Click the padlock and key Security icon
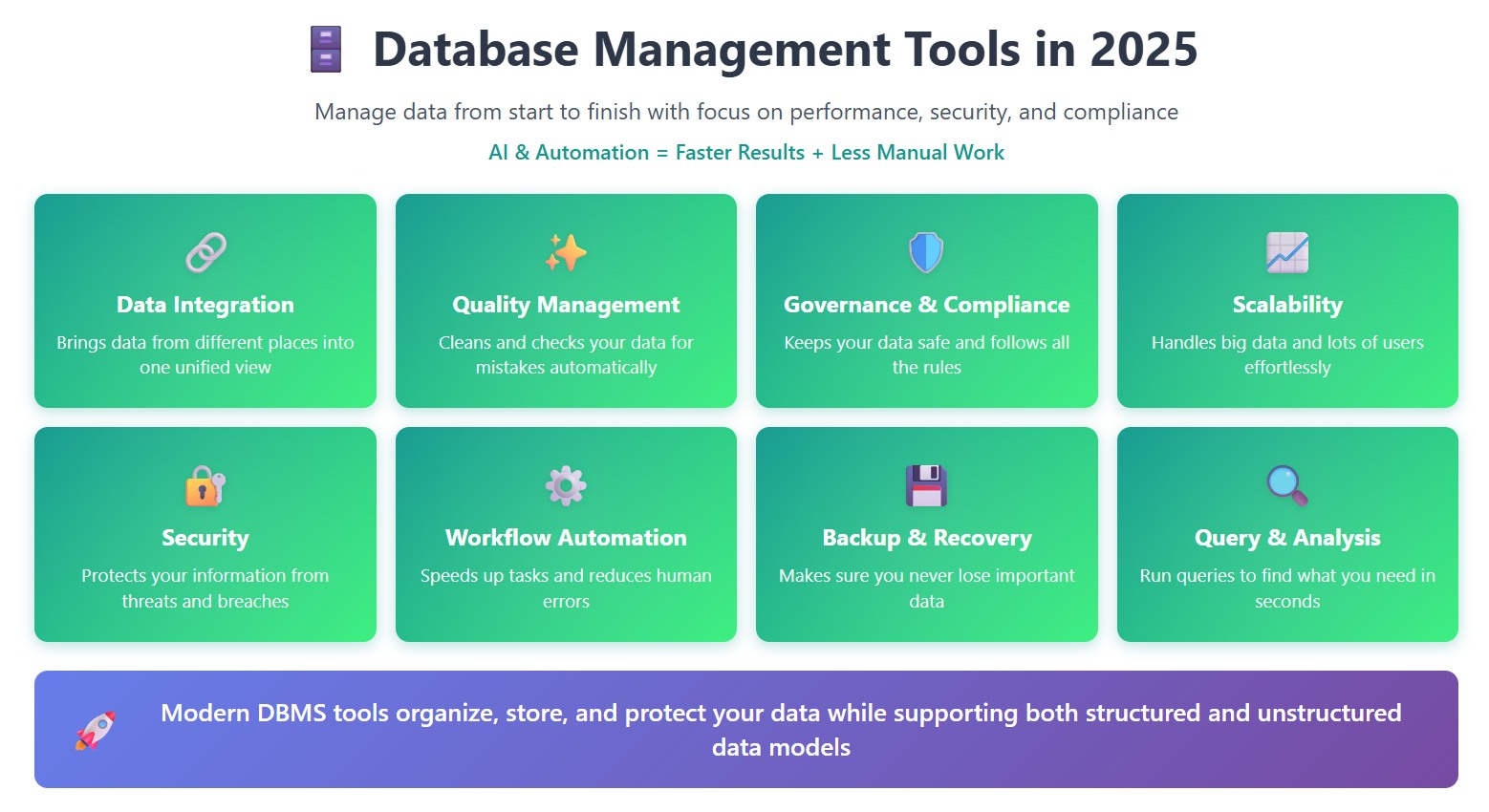Image resolution: width=1489 pixels, height=812 pixels. click(205, 486)
